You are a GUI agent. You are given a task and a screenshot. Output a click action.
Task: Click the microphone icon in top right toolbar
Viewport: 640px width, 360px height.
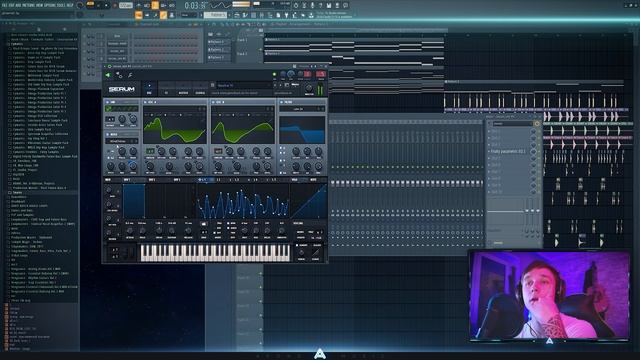[312, 6]
